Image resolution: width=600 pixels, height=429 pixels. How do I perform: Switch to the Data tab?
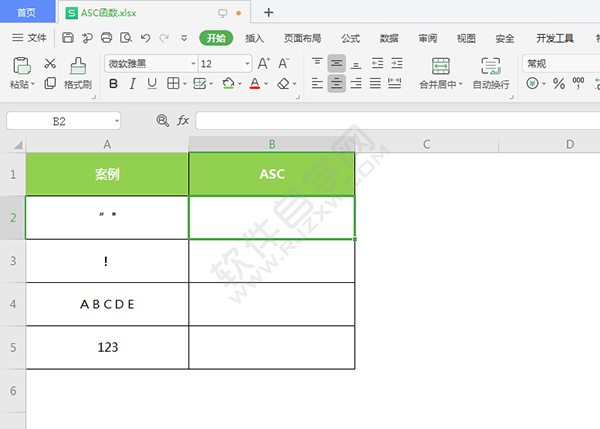(389, 38)
